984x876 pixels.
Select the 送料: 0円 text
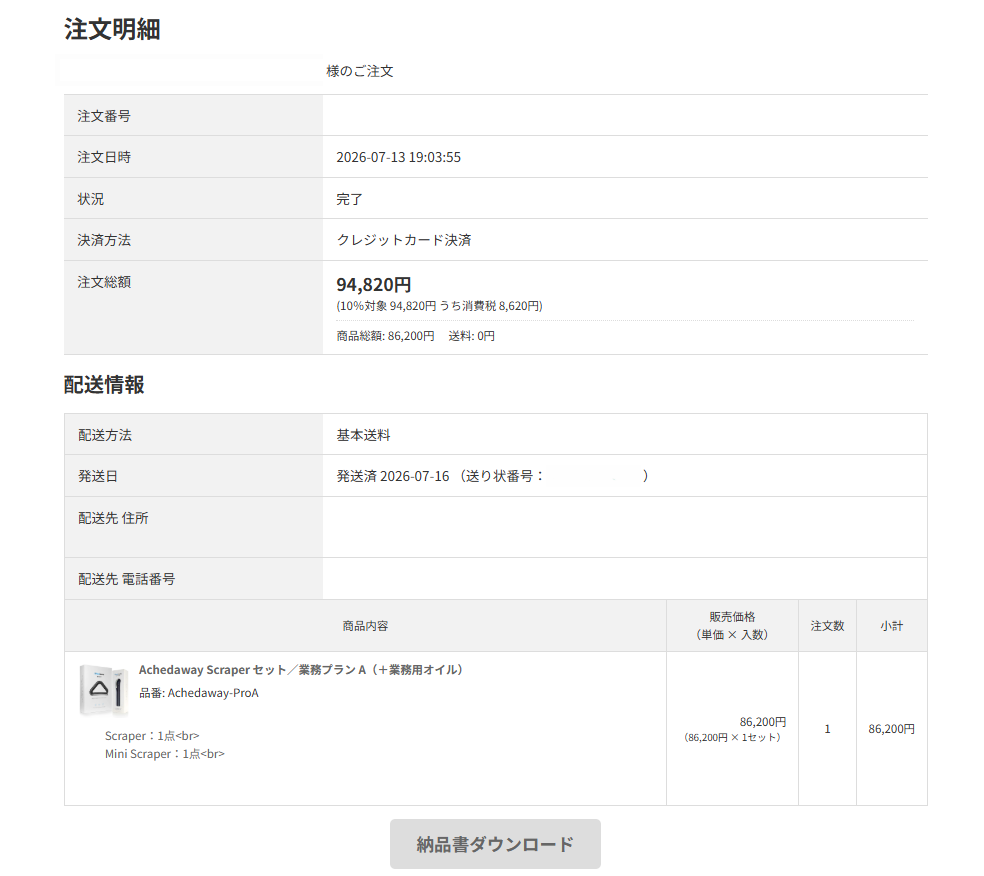471,336
